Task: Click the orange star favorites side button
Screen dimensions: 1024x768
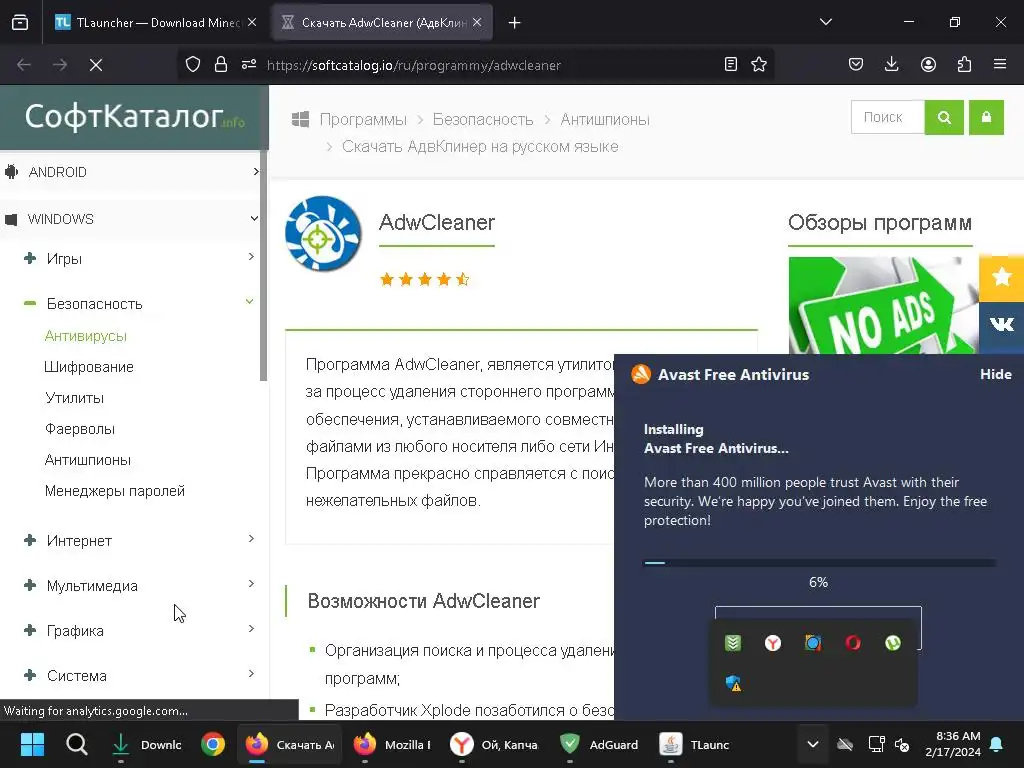Action: point(1001,278)
